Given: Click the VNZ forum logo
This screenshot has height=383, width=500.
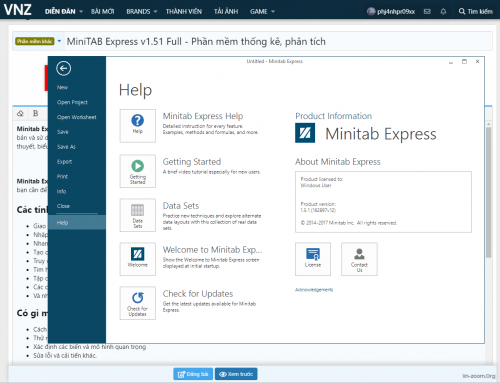Looking at the screenshot, I should coord(17,10).
